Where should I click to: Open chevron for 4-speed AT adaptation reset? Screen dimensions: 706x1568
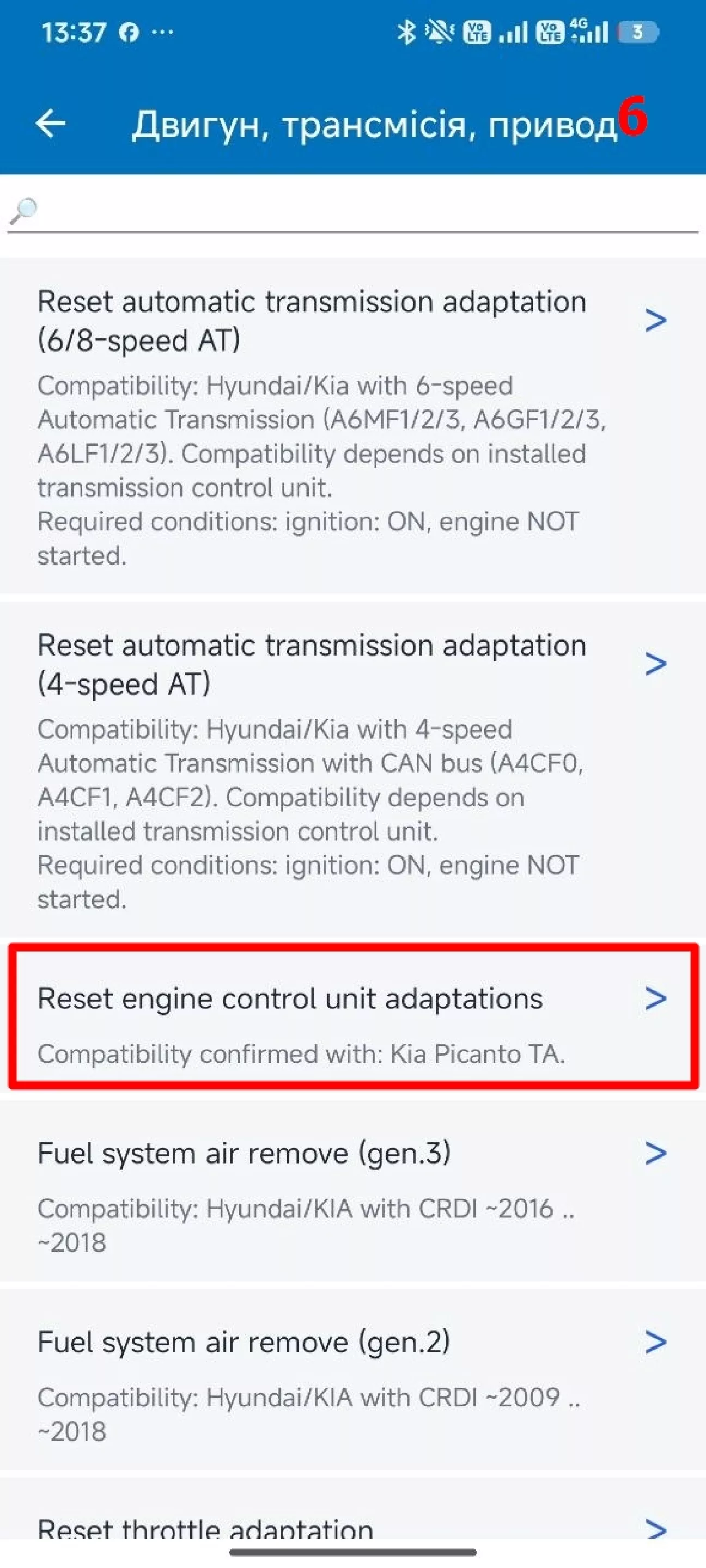(655, 664)
